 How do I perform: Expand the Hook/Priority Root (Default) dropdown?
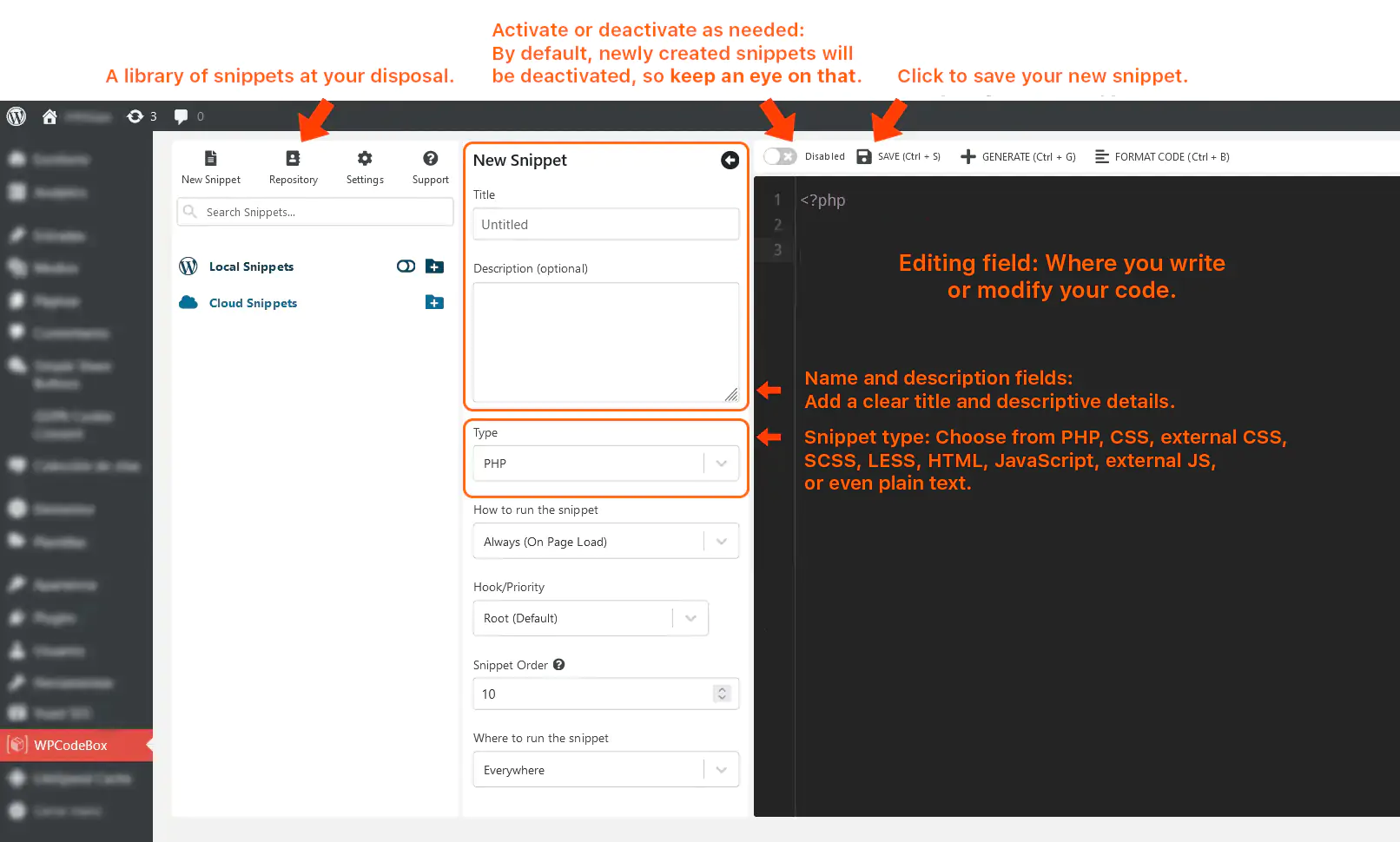pyautogui.click(x=591, y=618)
